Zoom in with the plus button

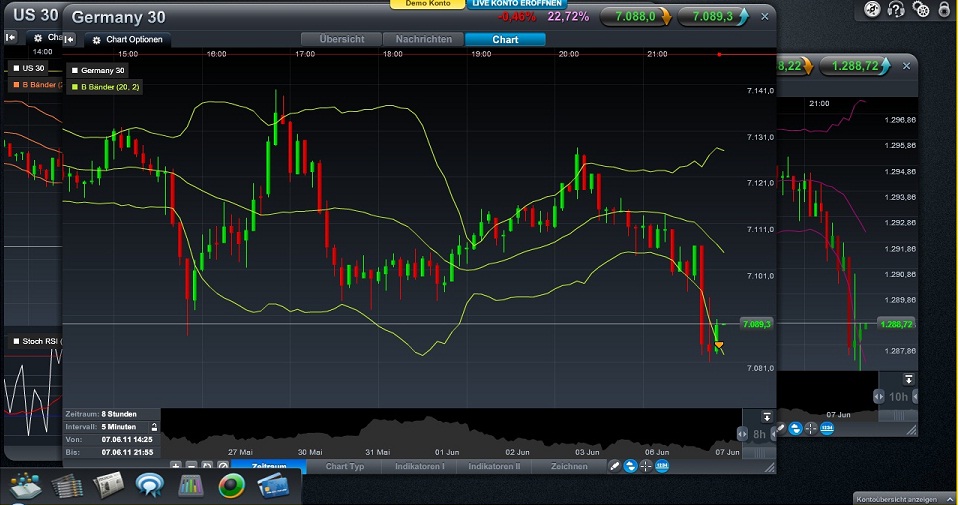176,466
